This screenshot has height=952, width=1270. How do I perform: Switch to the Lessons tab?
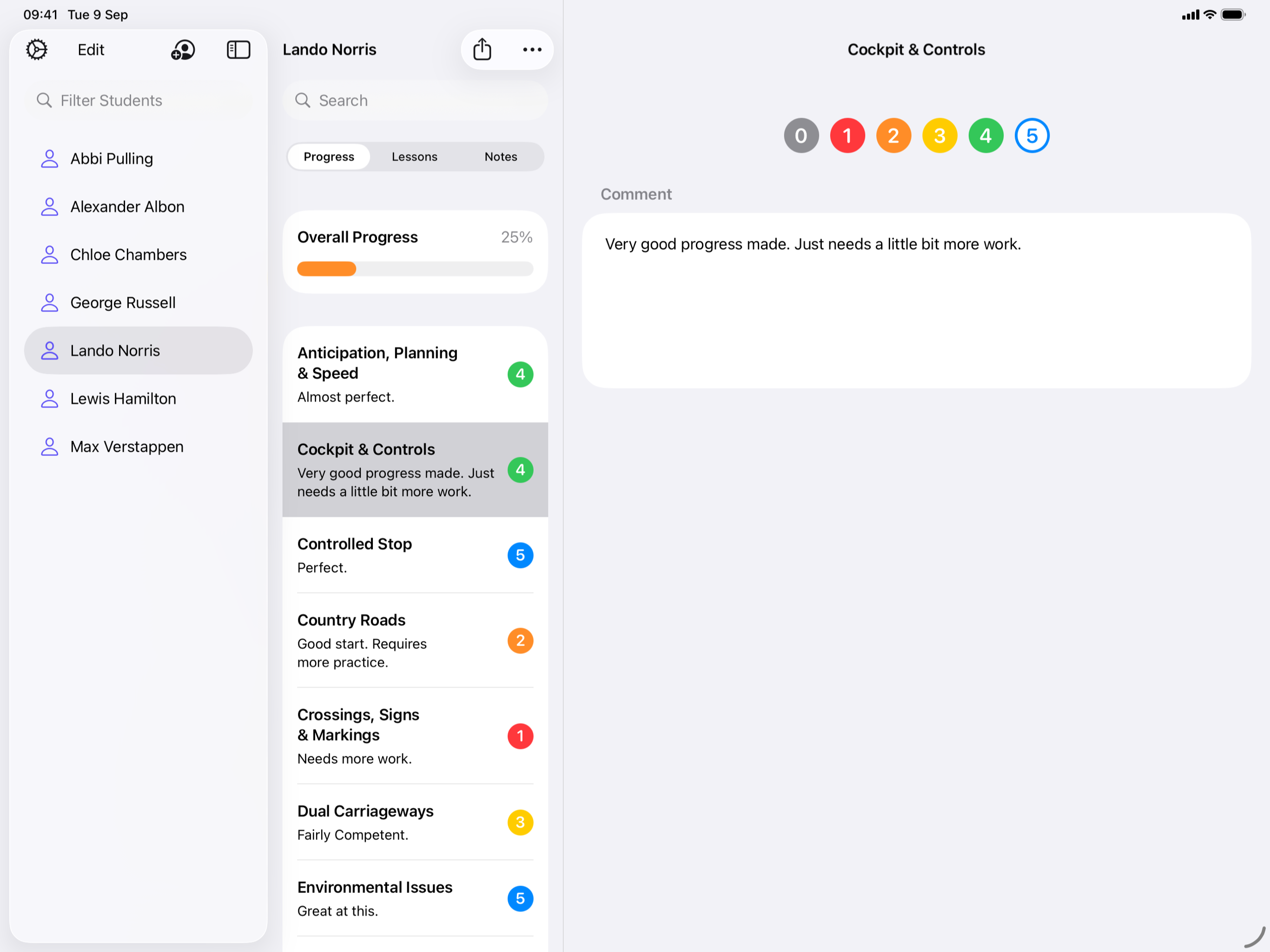click(414, 157)
